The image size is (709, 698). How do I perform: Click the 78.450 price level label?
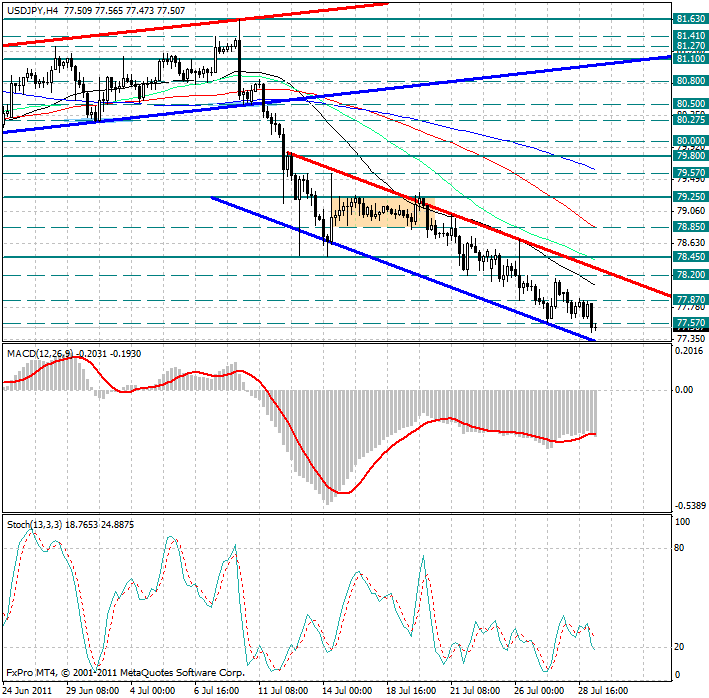click(x=690, y=257)
